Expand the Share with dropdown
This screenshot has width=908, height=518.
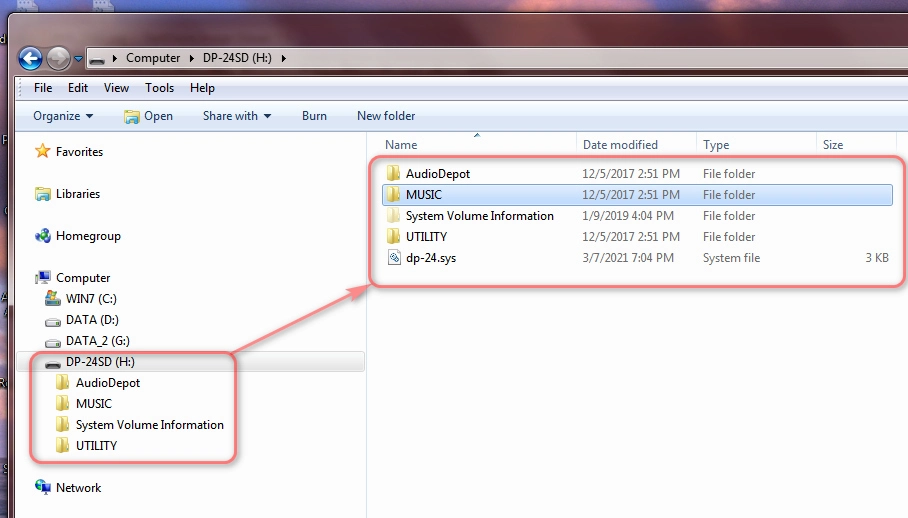point(237,116)
